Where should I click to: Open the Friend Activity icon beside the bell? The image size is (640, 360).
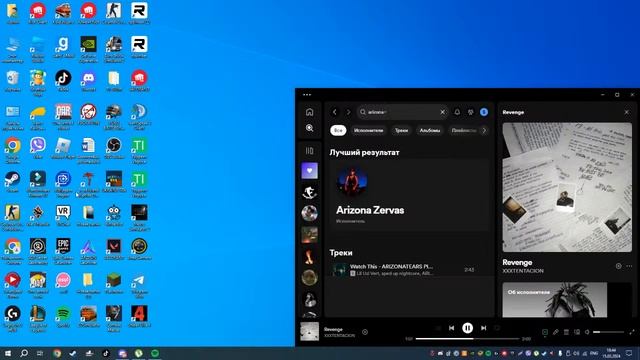coord(471,112)
